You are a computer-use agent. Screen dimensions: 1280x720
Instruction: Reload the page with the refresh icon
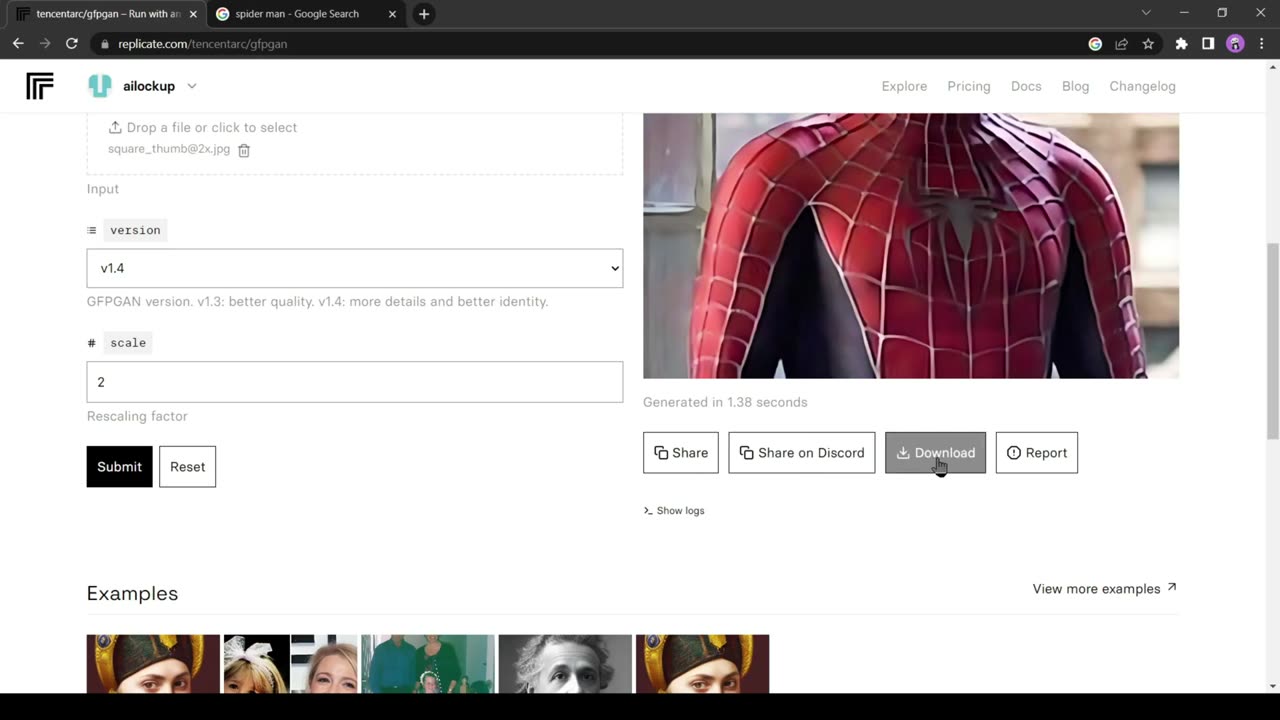pyautogui.click(x=72, y=44)
